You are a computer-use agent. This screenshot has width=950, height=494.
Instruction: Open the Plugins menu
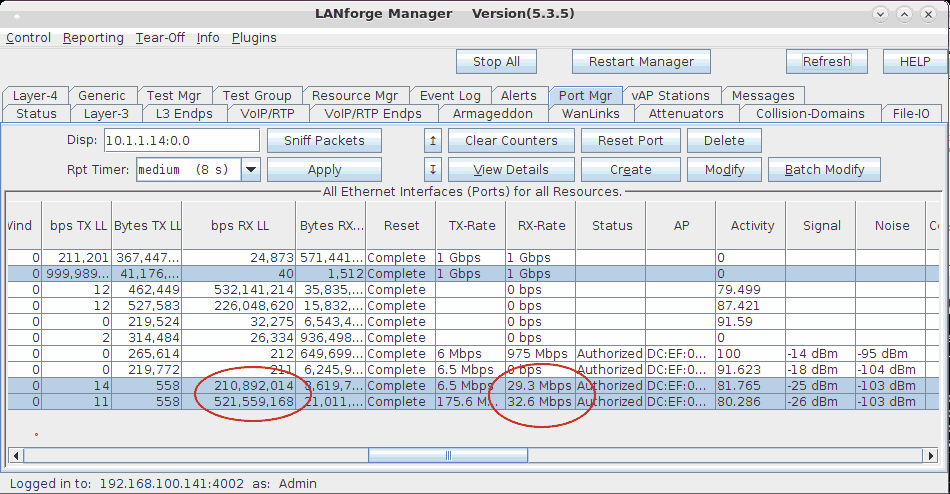coord(254,38)
